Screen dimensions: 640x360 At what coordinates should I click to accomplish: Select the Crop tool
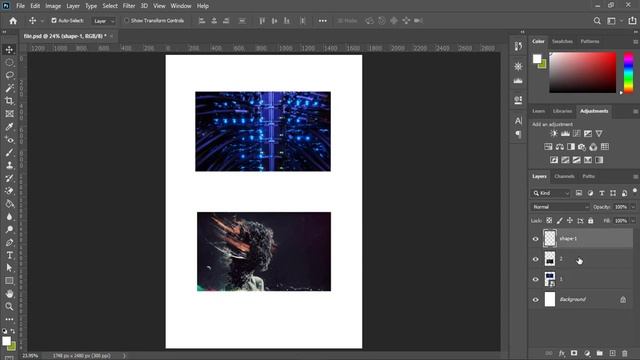(x=9, y=101)
